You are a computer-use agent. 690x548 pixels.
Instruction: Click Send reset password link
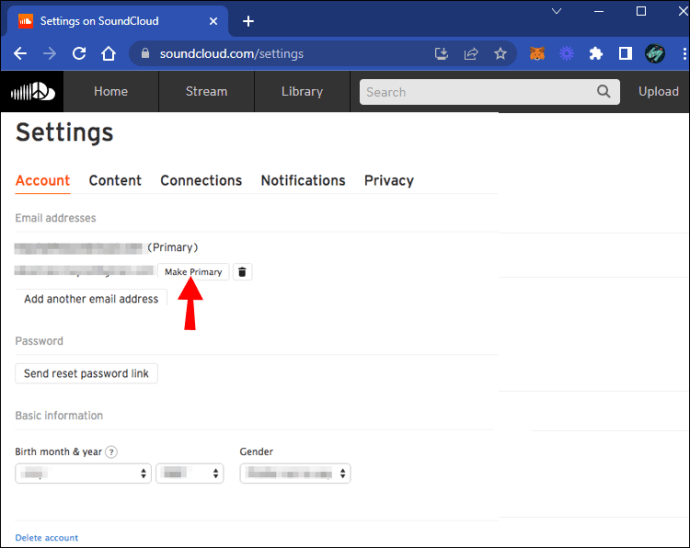point(86,374)
